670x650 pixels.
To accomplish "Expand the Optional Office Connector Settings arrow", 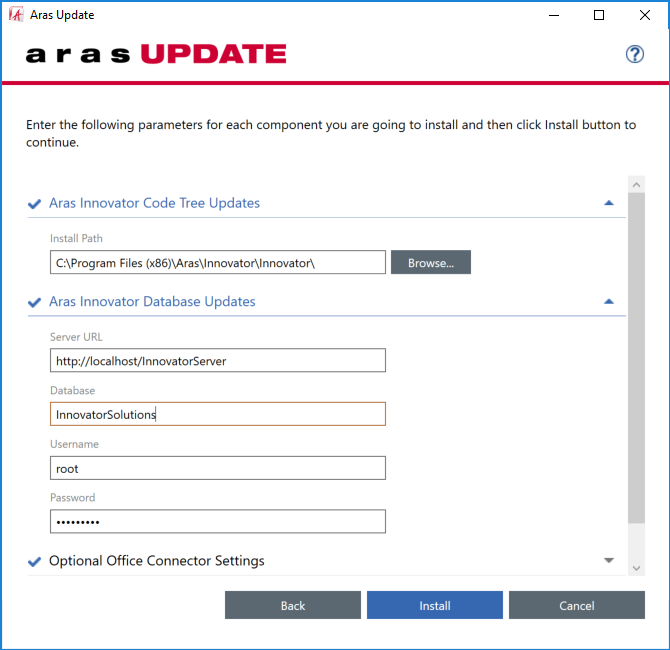I will click(x=609, y=561).
